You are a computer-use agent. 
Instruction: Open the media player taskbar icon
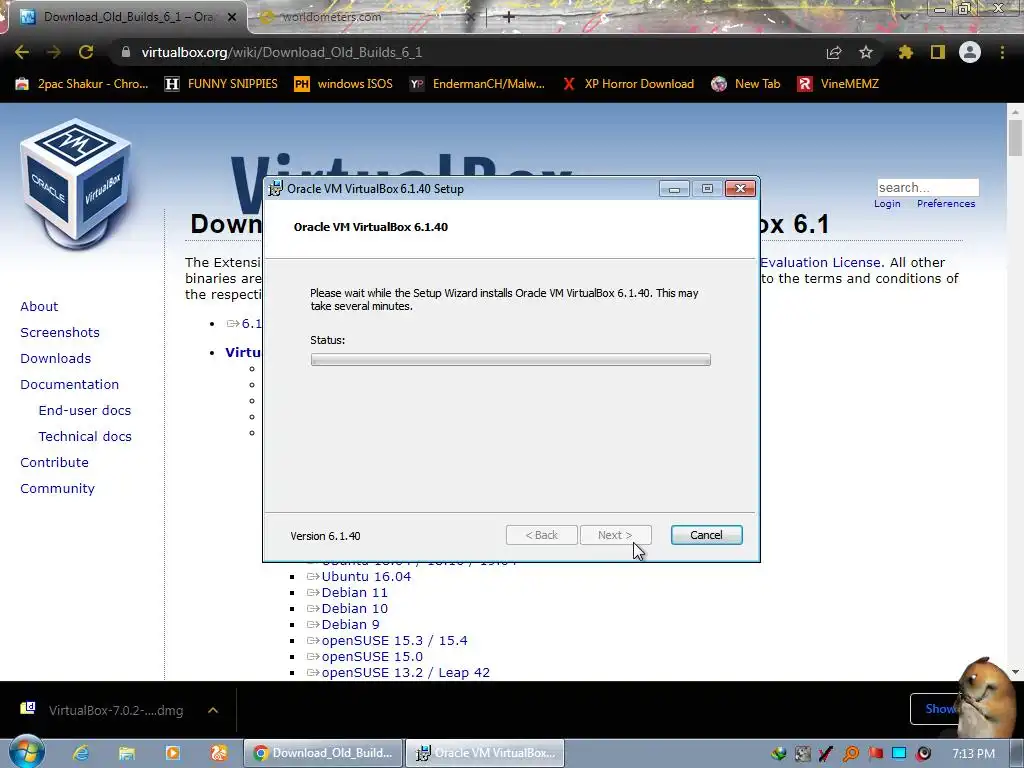point(172,753)
